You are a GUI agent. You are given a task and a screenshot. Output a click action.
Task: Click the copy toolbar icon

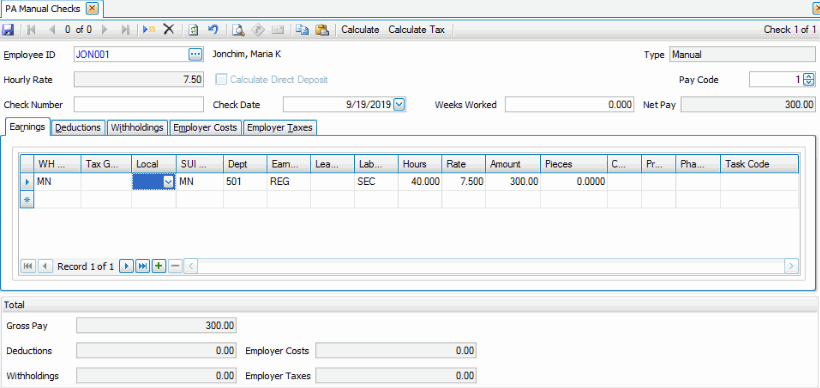coord(302,30)
